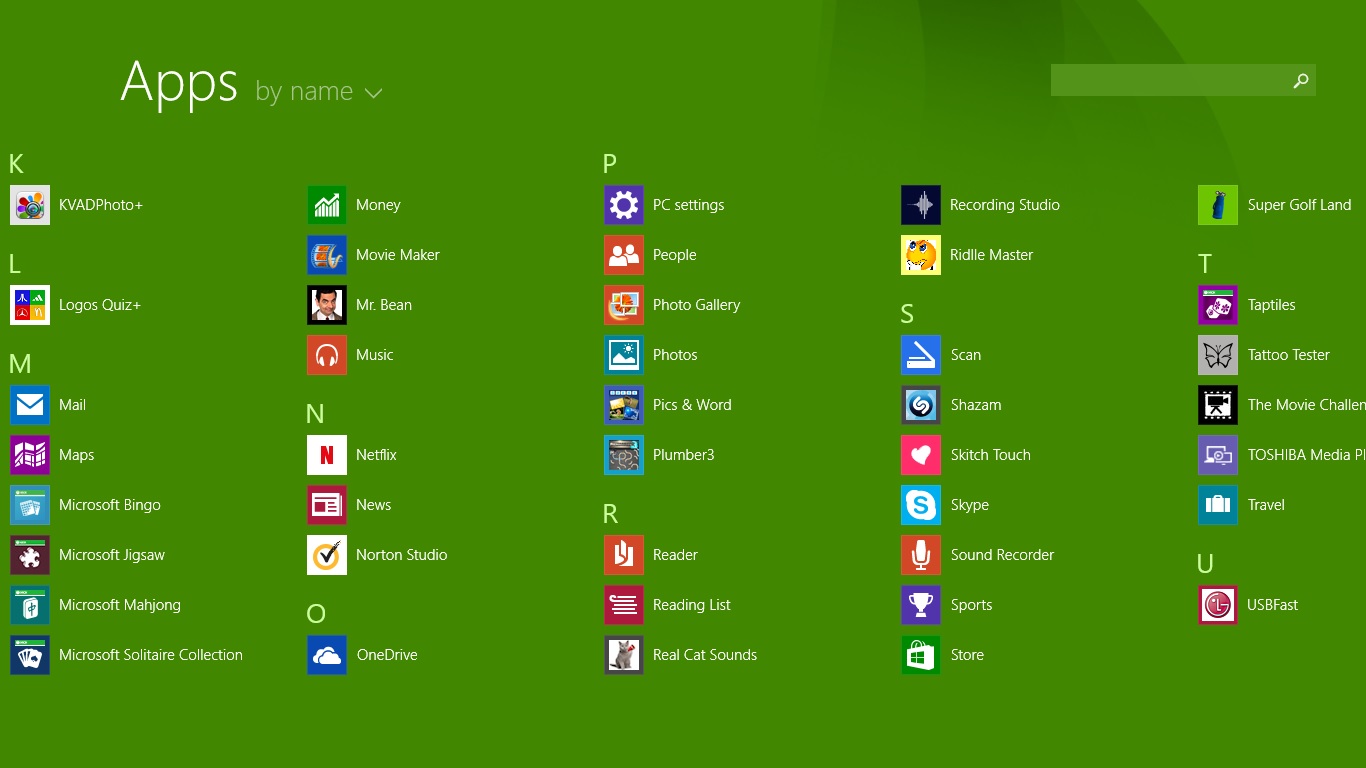Open the Music headphones icon
The width and height of the screenshot is (1366, 768).
(x=327, y=355)
